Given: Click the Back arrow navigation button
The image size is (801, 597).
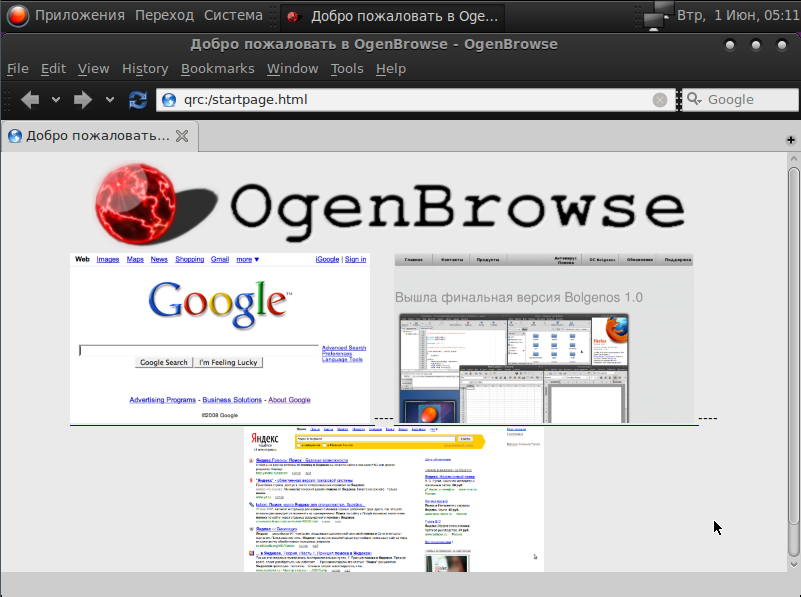Looking at the screenshot, I should click(30, 100).
